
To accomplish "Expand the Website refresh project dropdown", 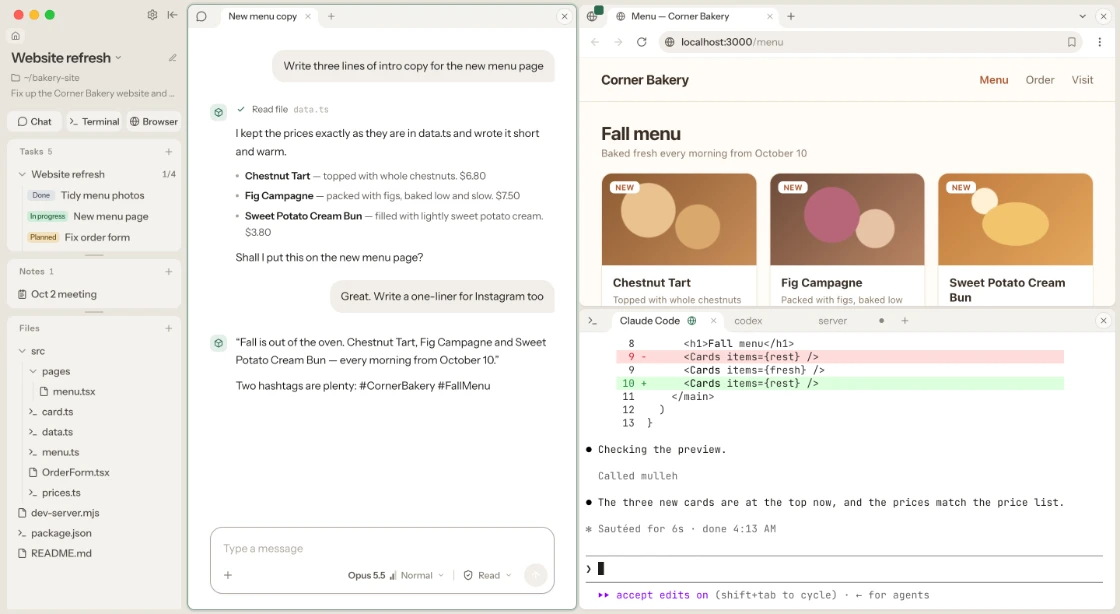I will point(119,58).
